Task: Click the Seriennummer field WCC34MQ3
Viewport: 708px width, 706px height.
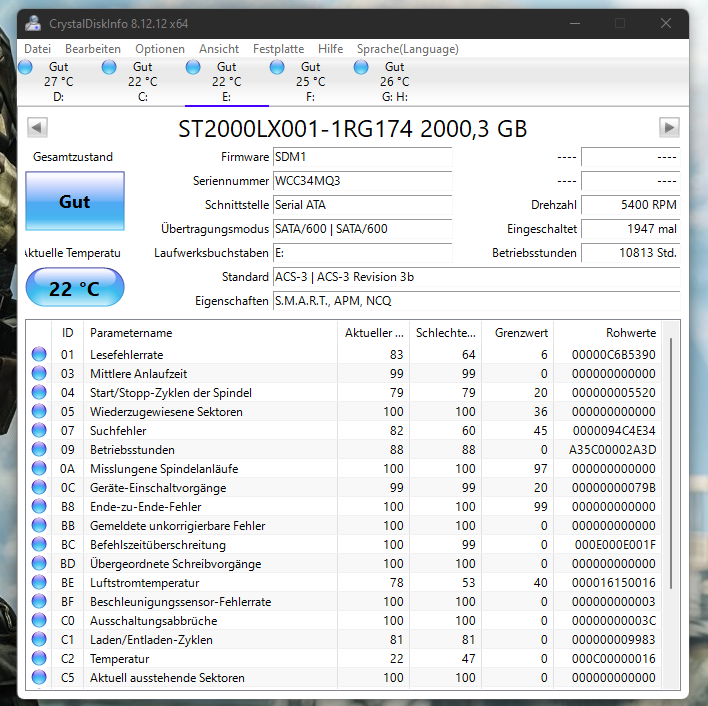Action: click(x=362, y=181)
